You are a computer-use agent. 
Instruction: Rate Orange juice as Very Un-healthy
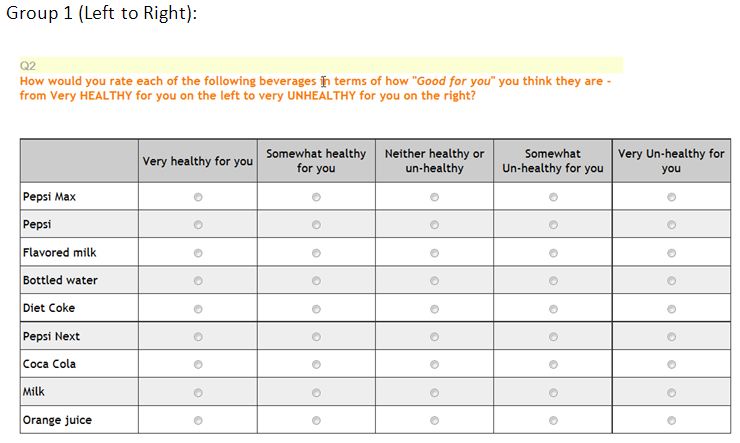tap(671, 420)
